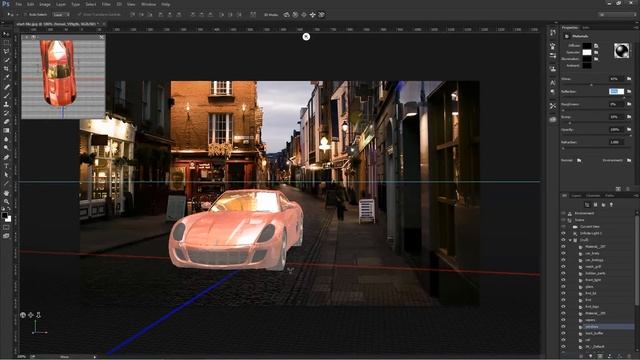This screenshot has height=360, width=640.
Task: Open the Diffuse texture menu icon
Action: [x=596, y=46]
